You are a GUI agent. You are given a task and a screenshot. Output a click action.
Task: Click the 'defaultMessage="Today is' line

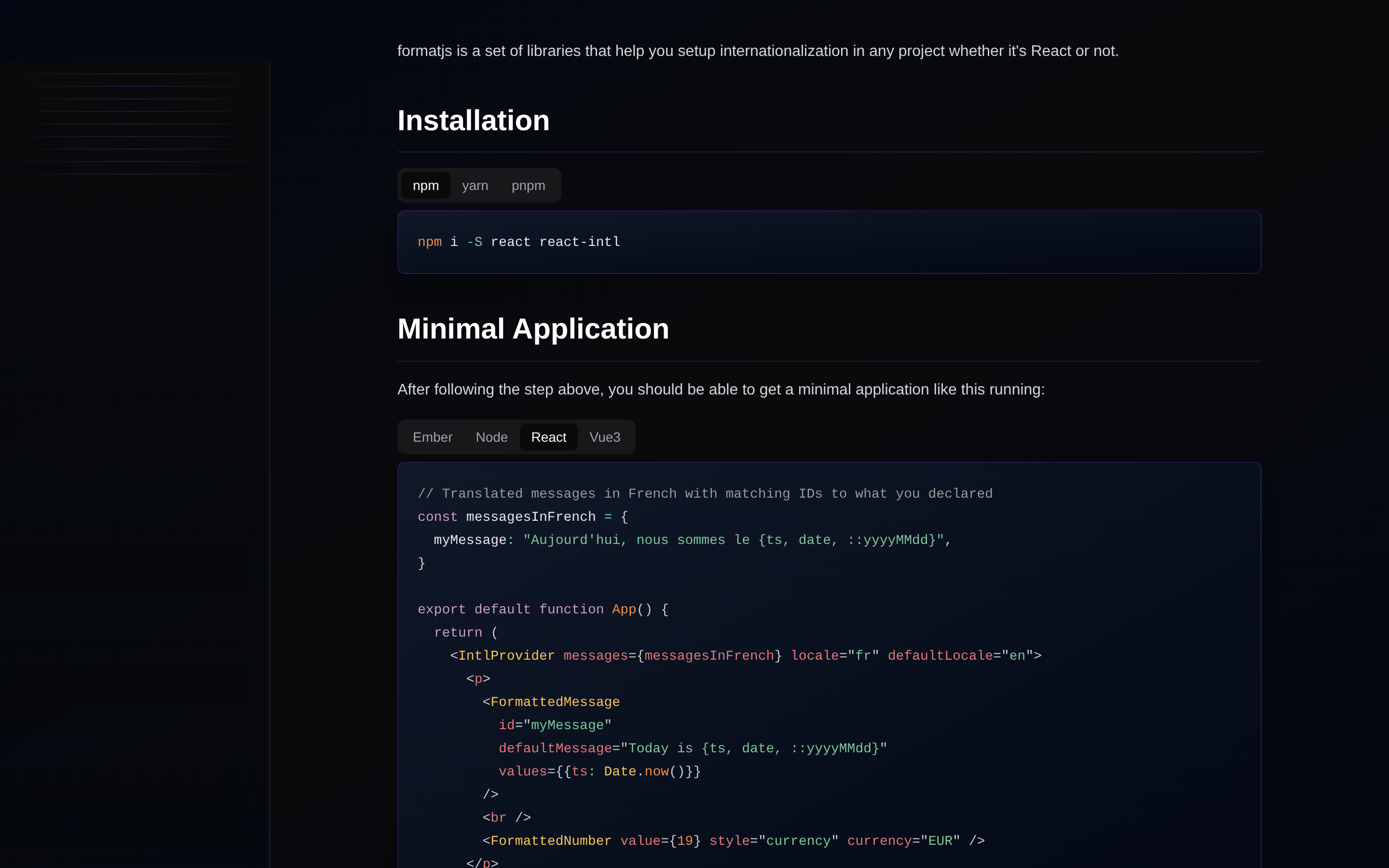tap(693, 748)
